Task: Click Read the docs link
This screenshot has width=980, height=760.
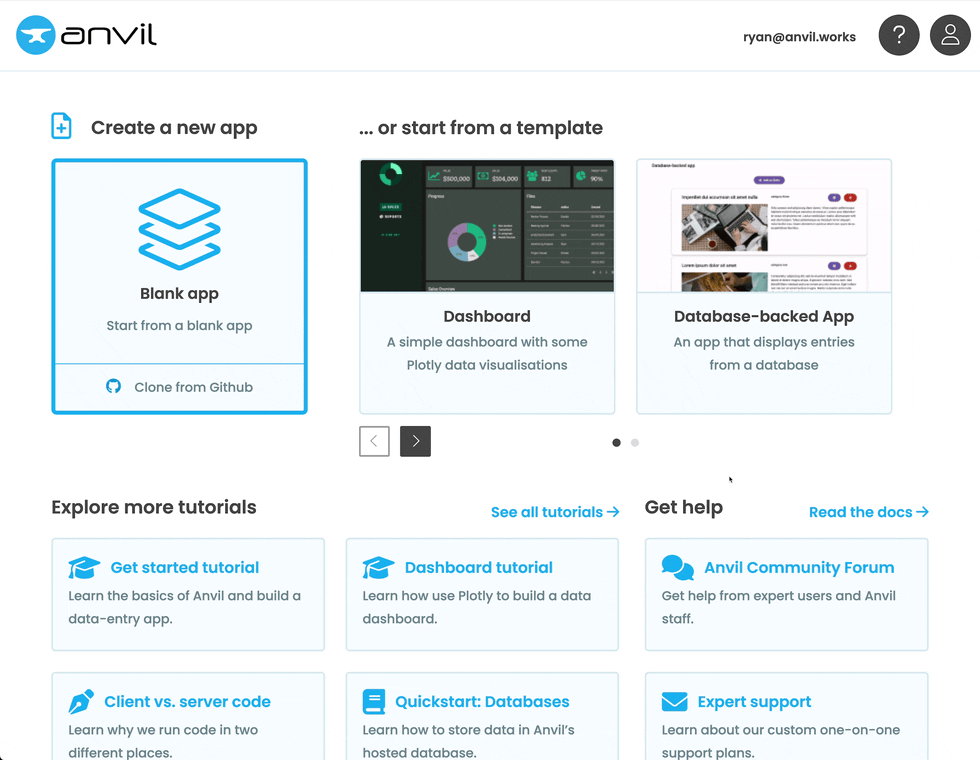Action: pos(869,512)
